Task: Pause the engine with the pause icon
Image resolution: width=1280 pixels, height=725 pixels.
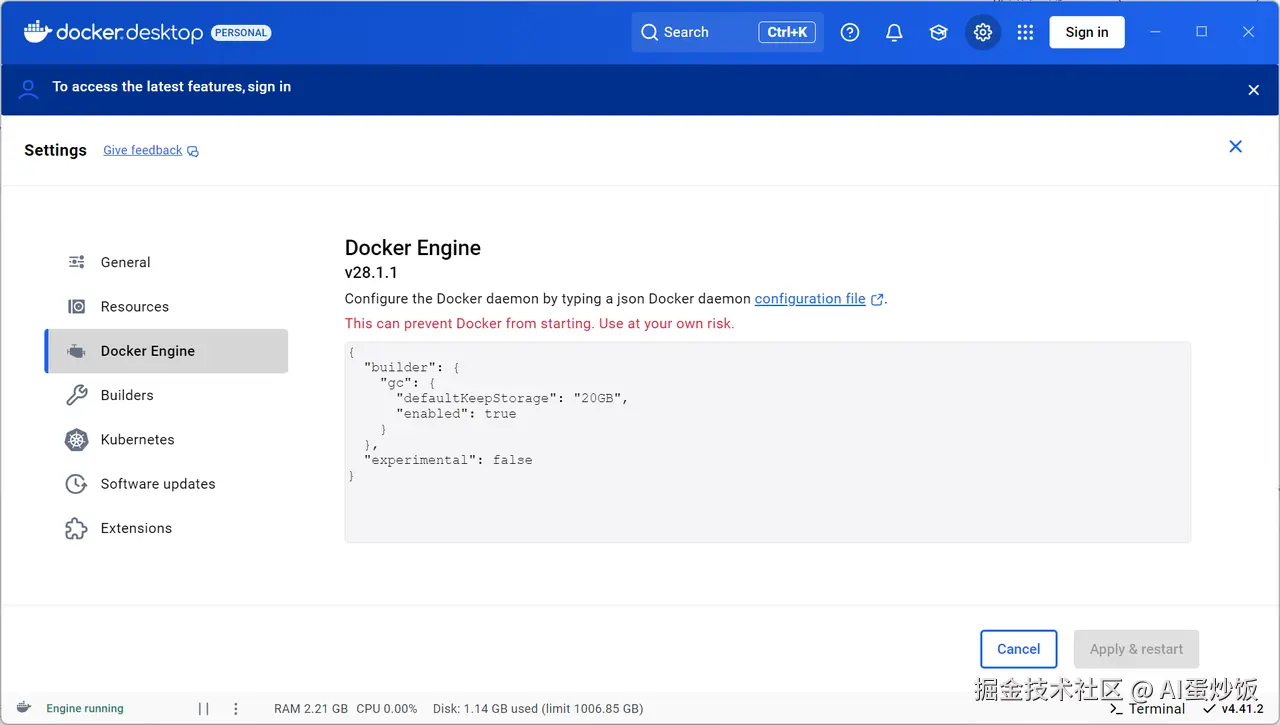Action: [204, 709]
